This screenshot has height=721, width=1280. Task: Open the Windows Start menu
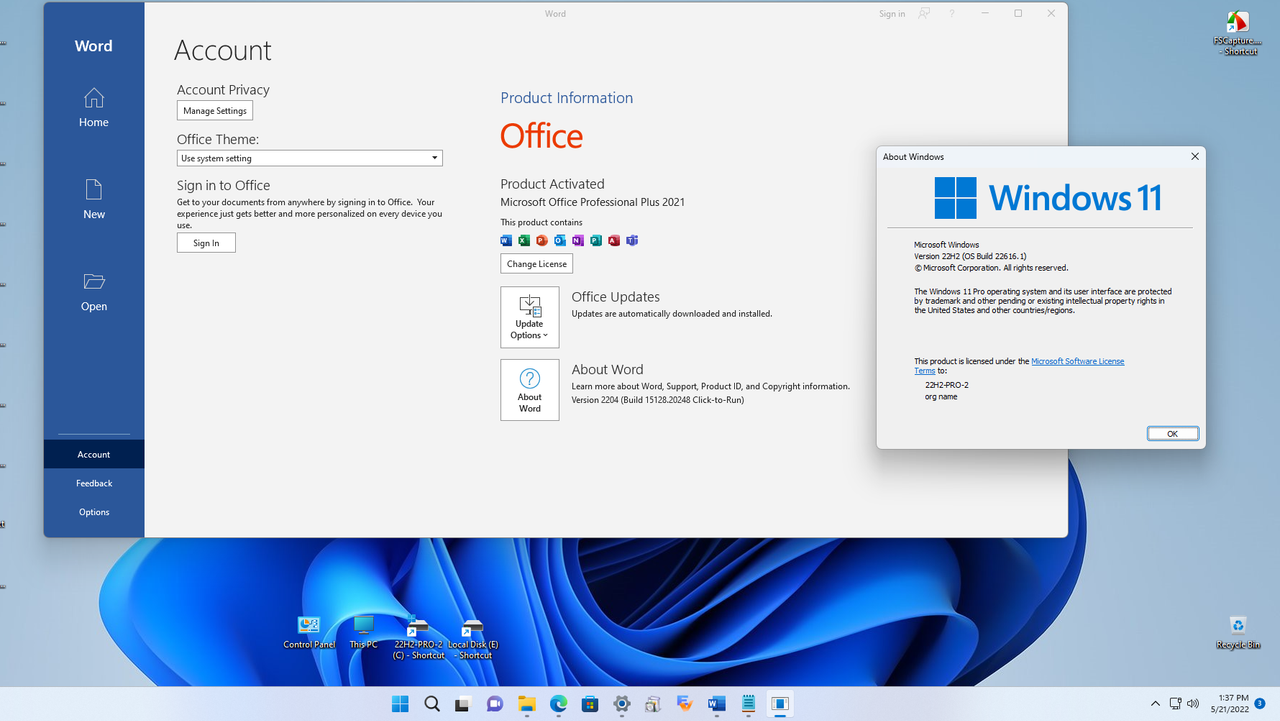coord(400,704)
